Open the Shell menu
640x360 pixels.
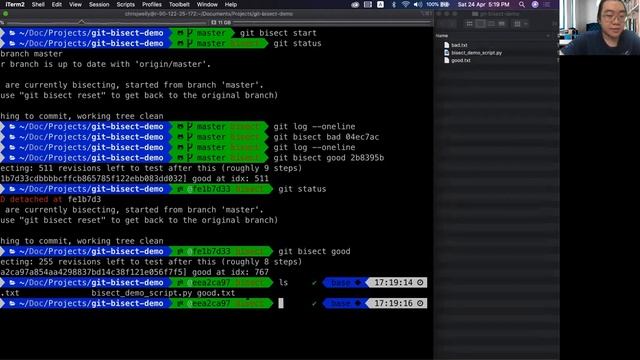click(x=38, y=4)
